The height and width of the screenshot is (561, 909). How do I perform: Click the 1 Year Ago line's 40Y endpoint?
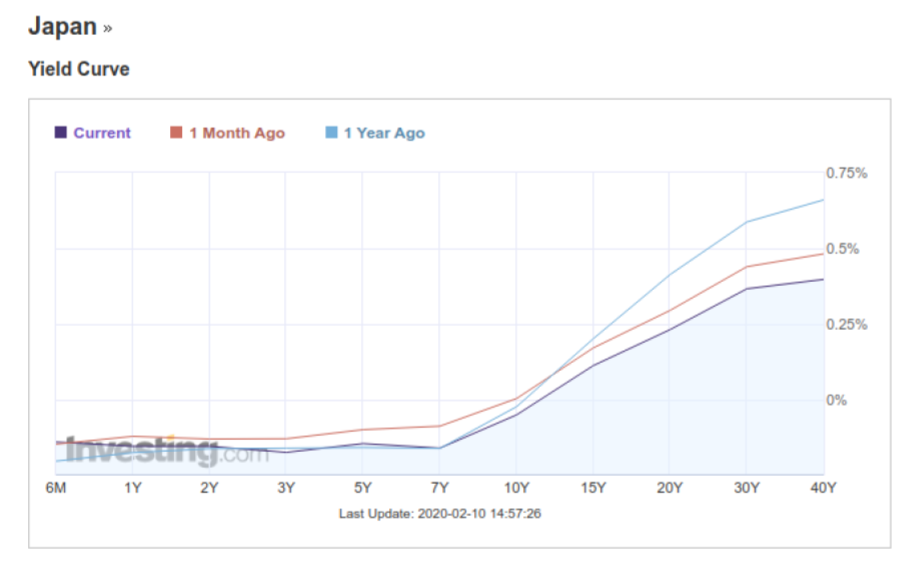click(x=822, y=200)
